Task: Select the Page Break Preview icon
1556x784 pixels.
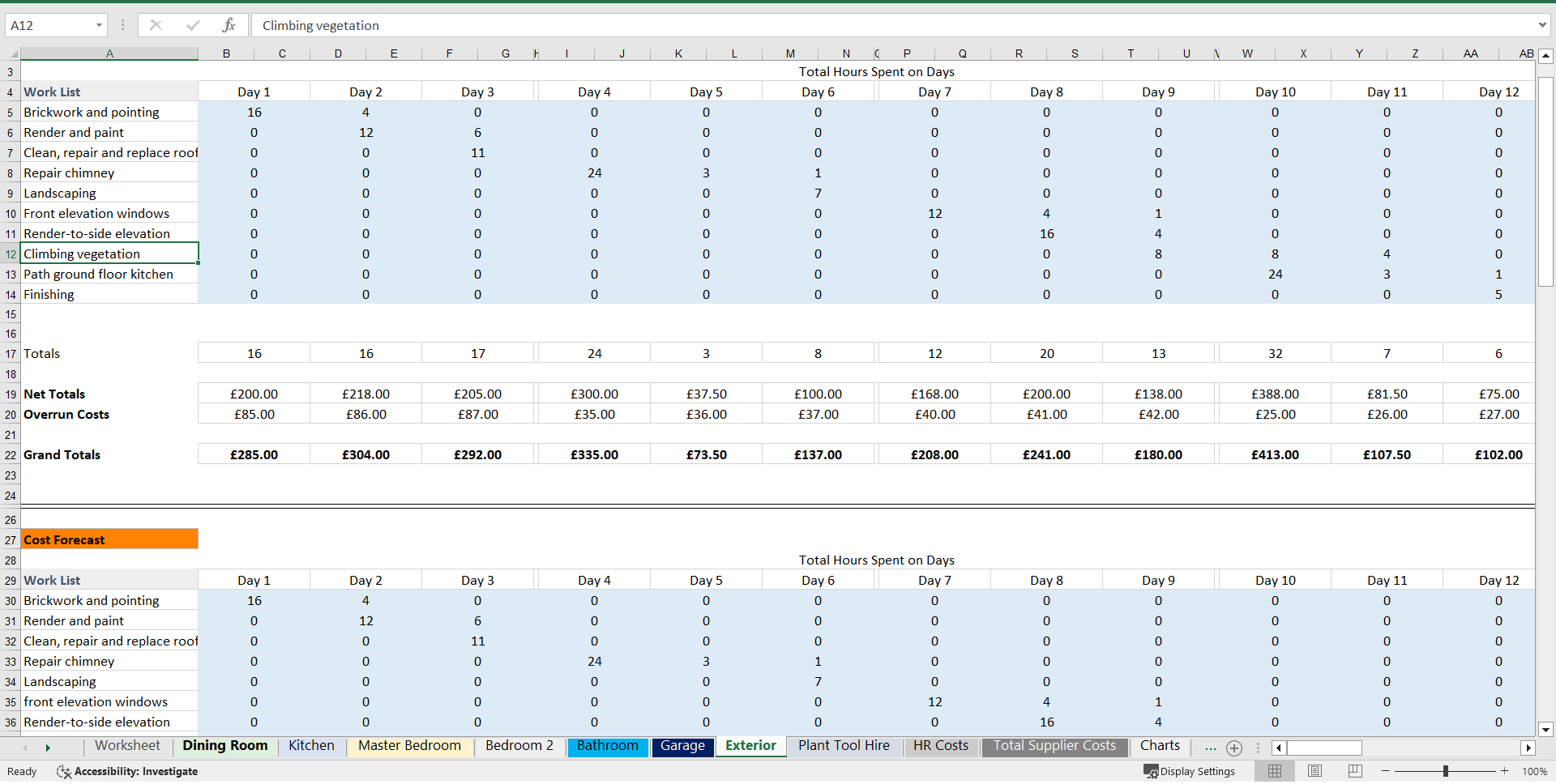Action: (1354, 771)
